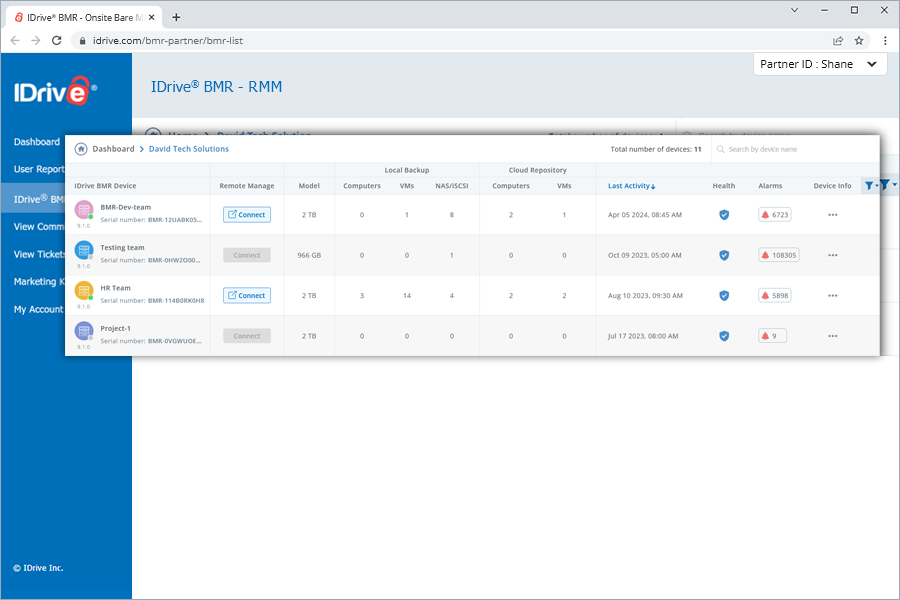Click the Aug 10 2023, 09:30 AM activity date
Viewport: 900px width, 600px height.
(645, 296)
